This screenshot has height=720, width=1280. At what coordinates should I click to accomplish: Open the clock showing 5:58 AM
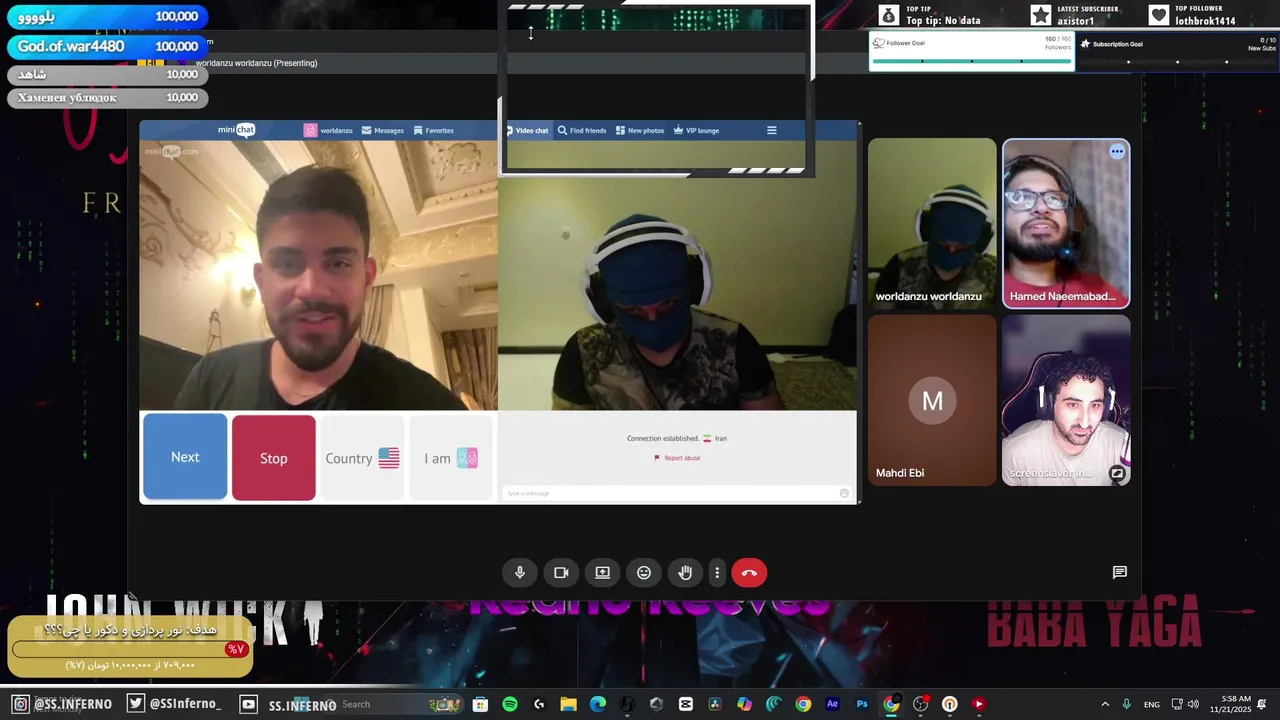coord(1230,704)
